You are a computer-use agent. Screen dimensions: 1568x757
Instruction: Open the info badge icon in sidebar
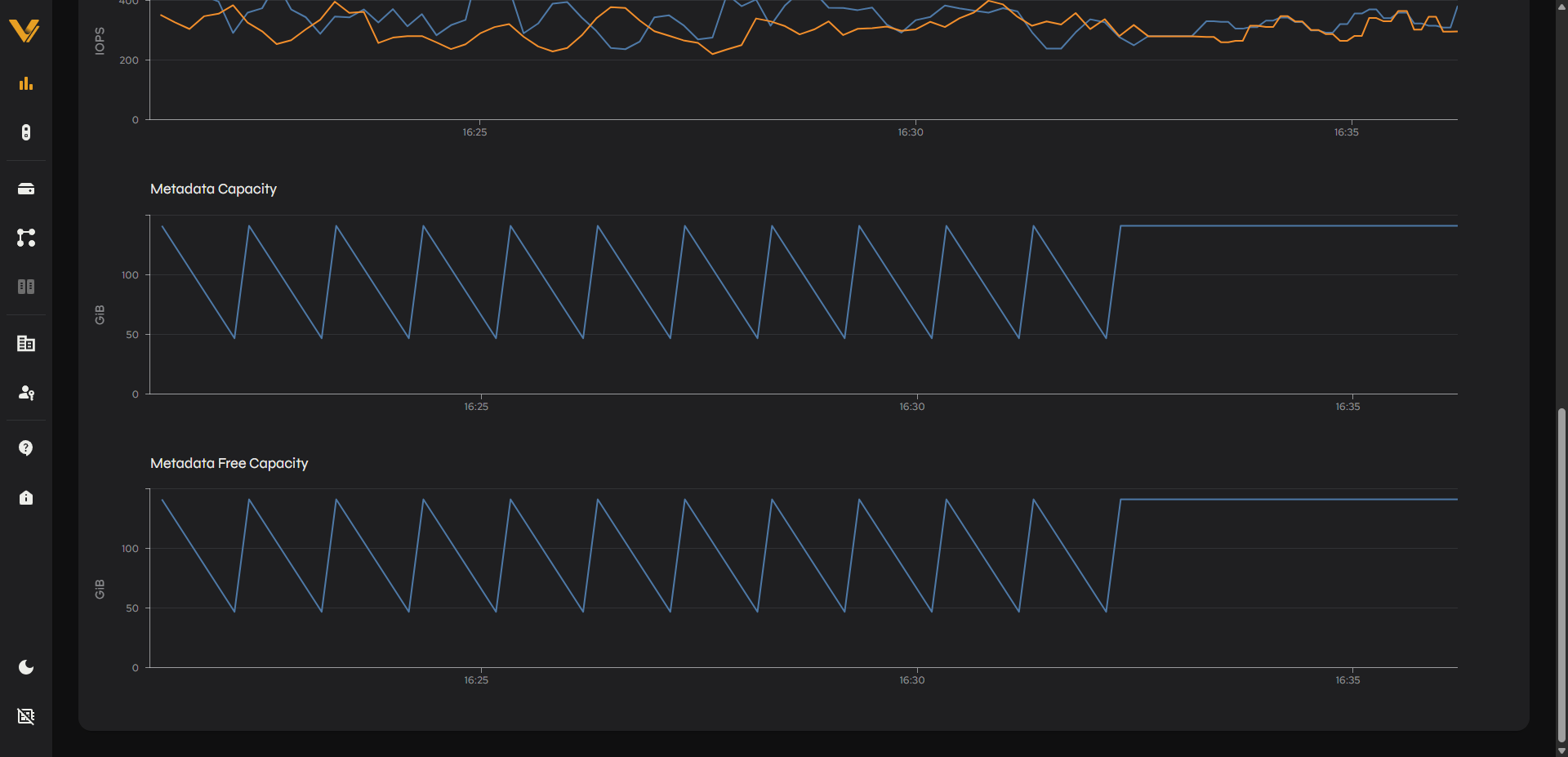point(26,497)
